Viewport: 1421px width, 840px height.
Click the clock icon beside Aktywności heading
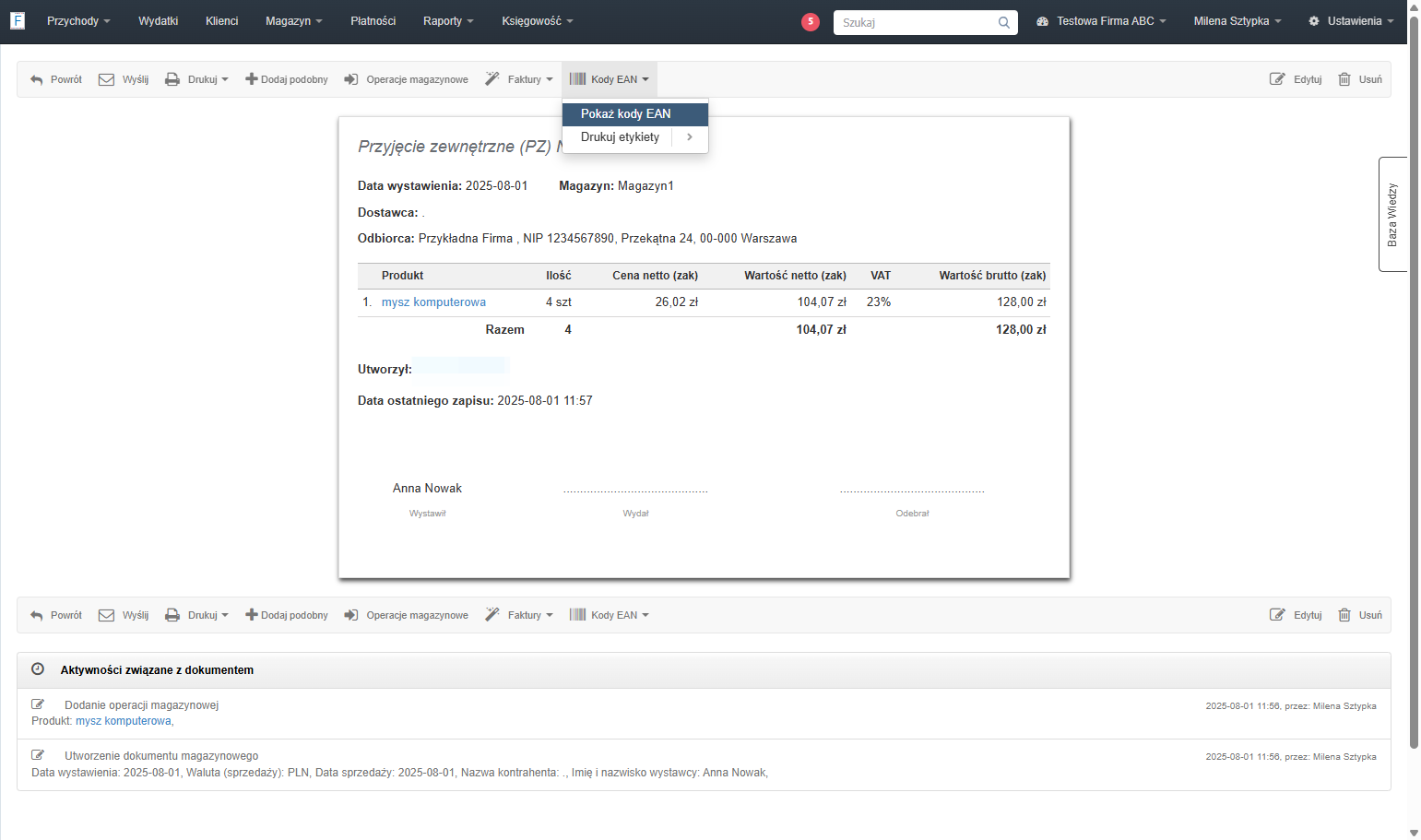click(38, 669)
